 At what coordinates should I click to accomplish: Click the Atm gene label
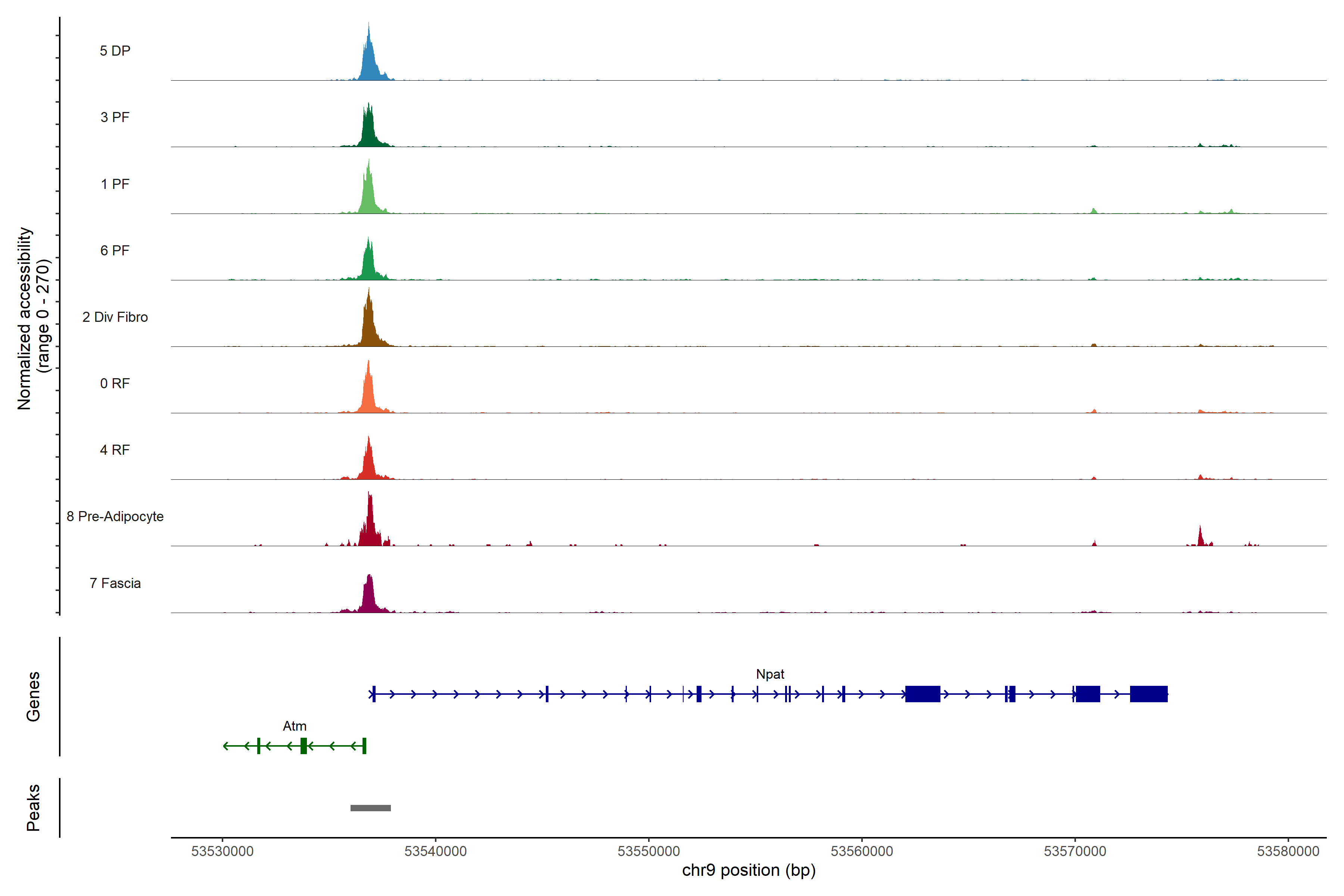(294, 726)
